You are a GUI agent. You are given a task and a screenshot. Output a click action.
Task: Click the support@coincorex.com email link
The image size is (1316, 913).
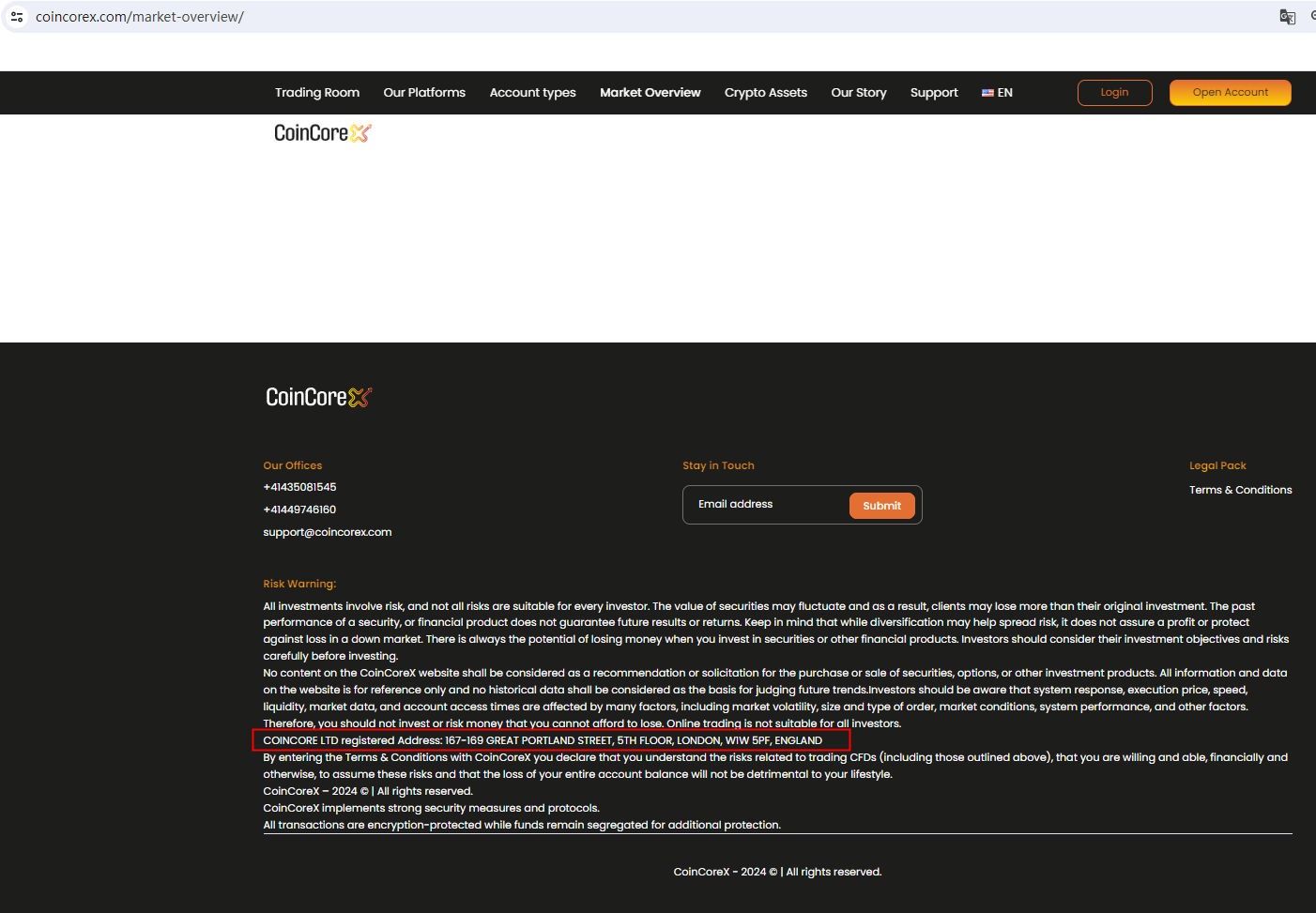[328, 532]
